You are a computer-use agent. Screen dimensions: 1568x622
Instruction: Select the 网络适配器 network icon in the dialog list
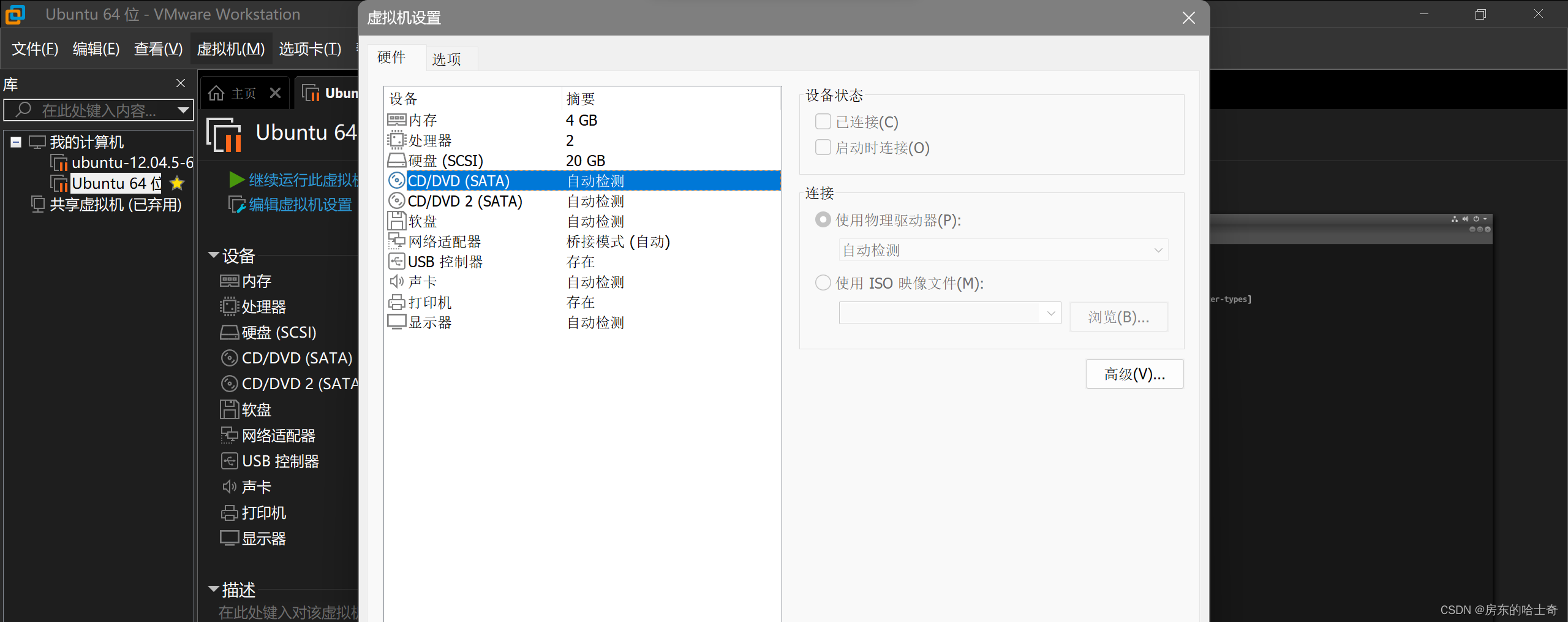tap(396, 241)
